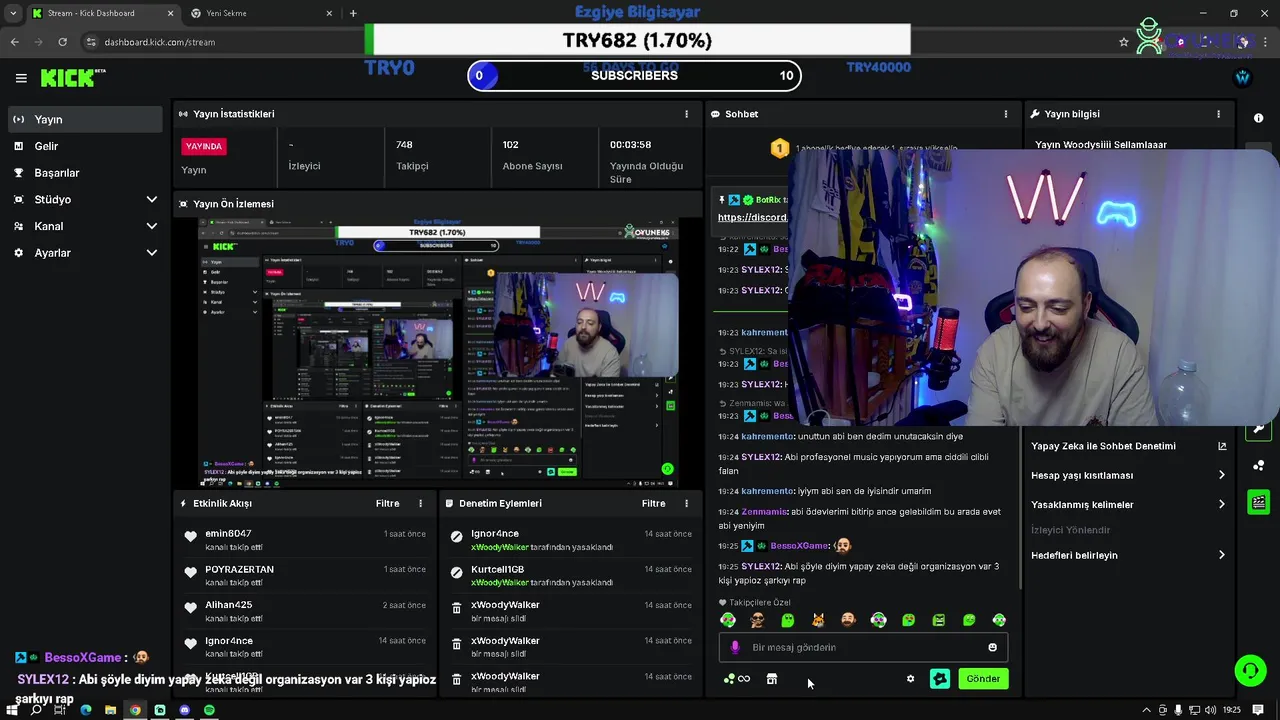Click the subscriber goal progress bar
This screenshot has height=720, width=1280.
634,76
